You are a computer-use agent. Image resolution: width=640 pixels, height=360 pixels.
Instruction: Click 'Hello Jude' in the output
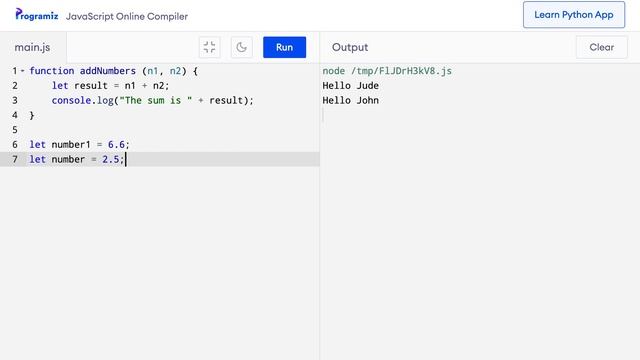(x=351, y=86)
